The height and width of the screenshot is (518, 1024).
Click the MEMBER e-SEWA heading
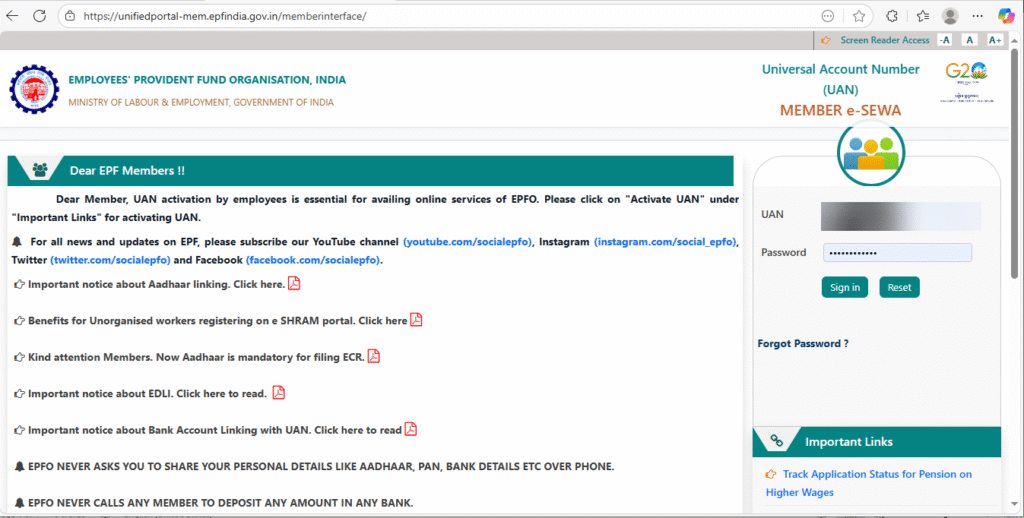840,110
